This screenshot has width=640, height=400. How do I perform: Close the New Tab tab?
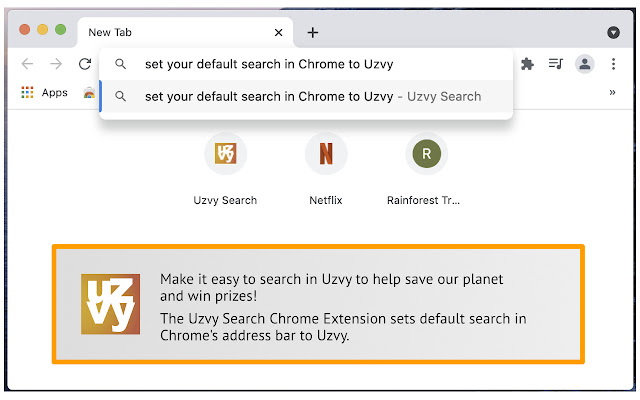pyautogui.click(x=278, y=32)
